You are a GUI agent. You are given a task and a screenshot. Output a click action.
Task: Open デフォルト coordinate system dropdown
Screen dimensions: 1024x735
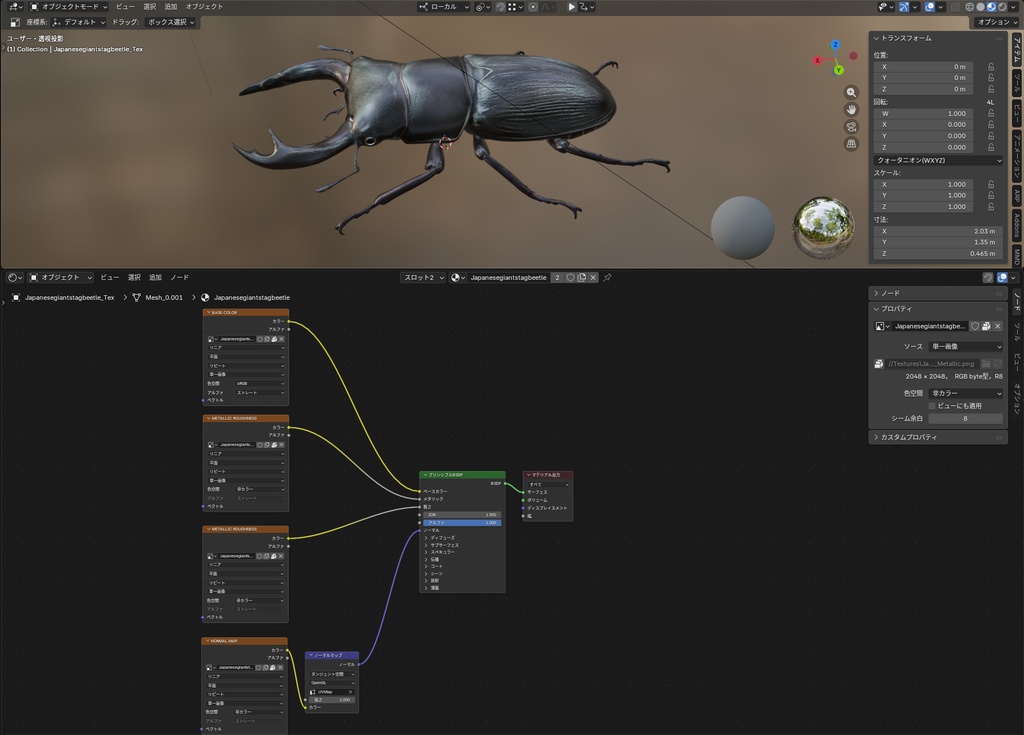click(x=79, y=22)
